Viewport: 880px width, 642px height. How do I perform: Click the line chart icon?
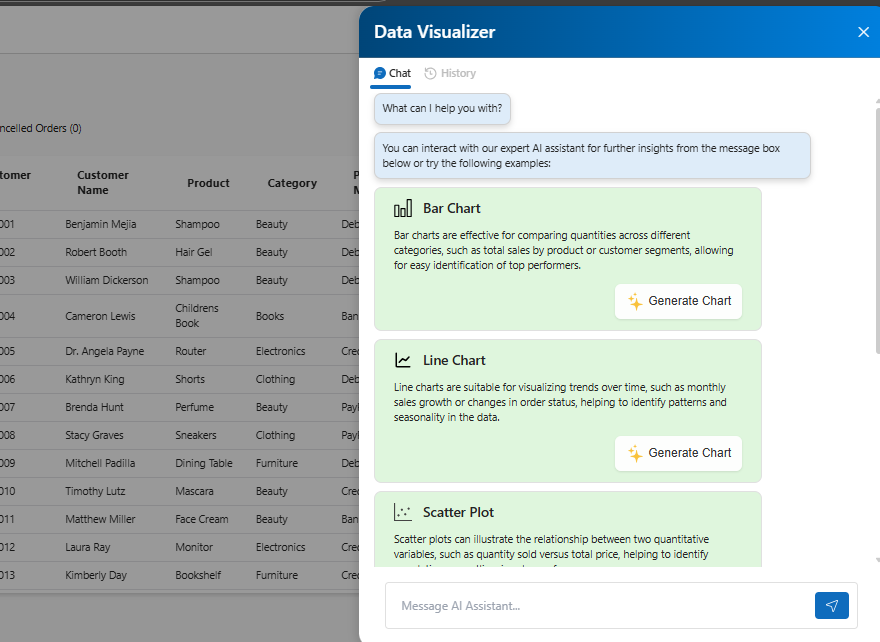click(x=403, y=361)
